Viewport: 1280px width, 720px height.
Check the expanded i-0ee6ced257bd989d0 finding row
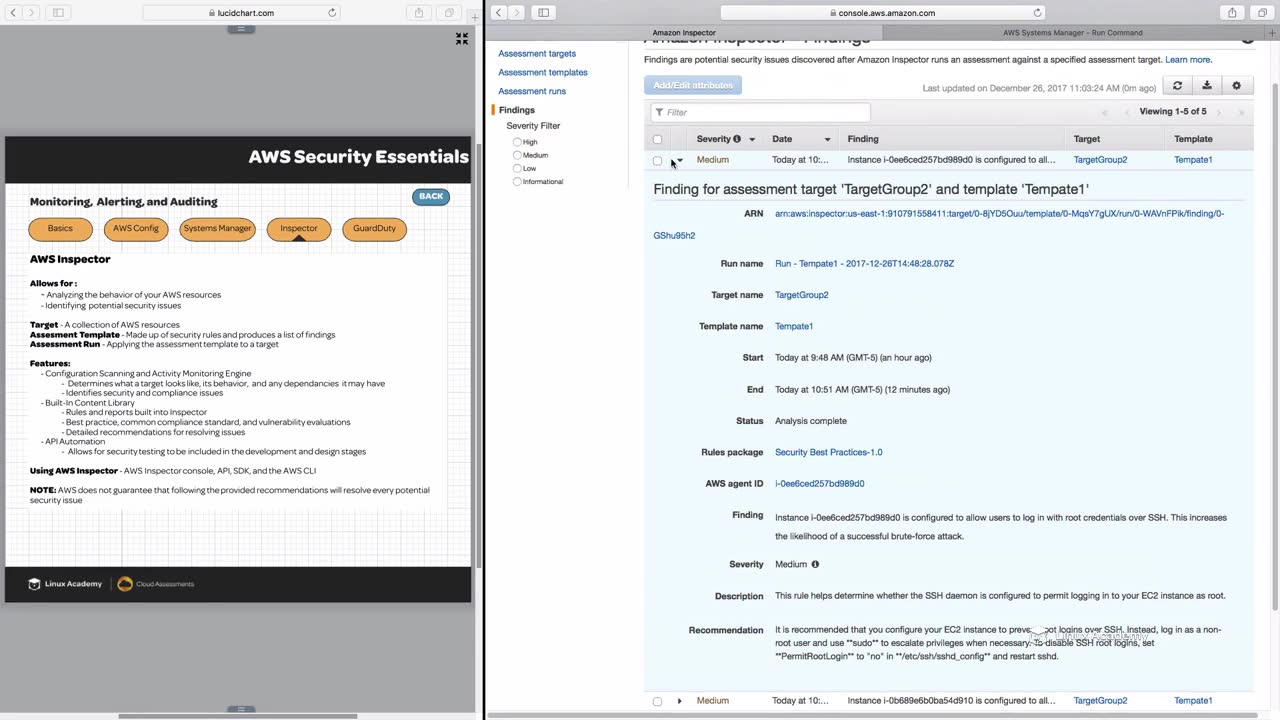click(657, 160)
